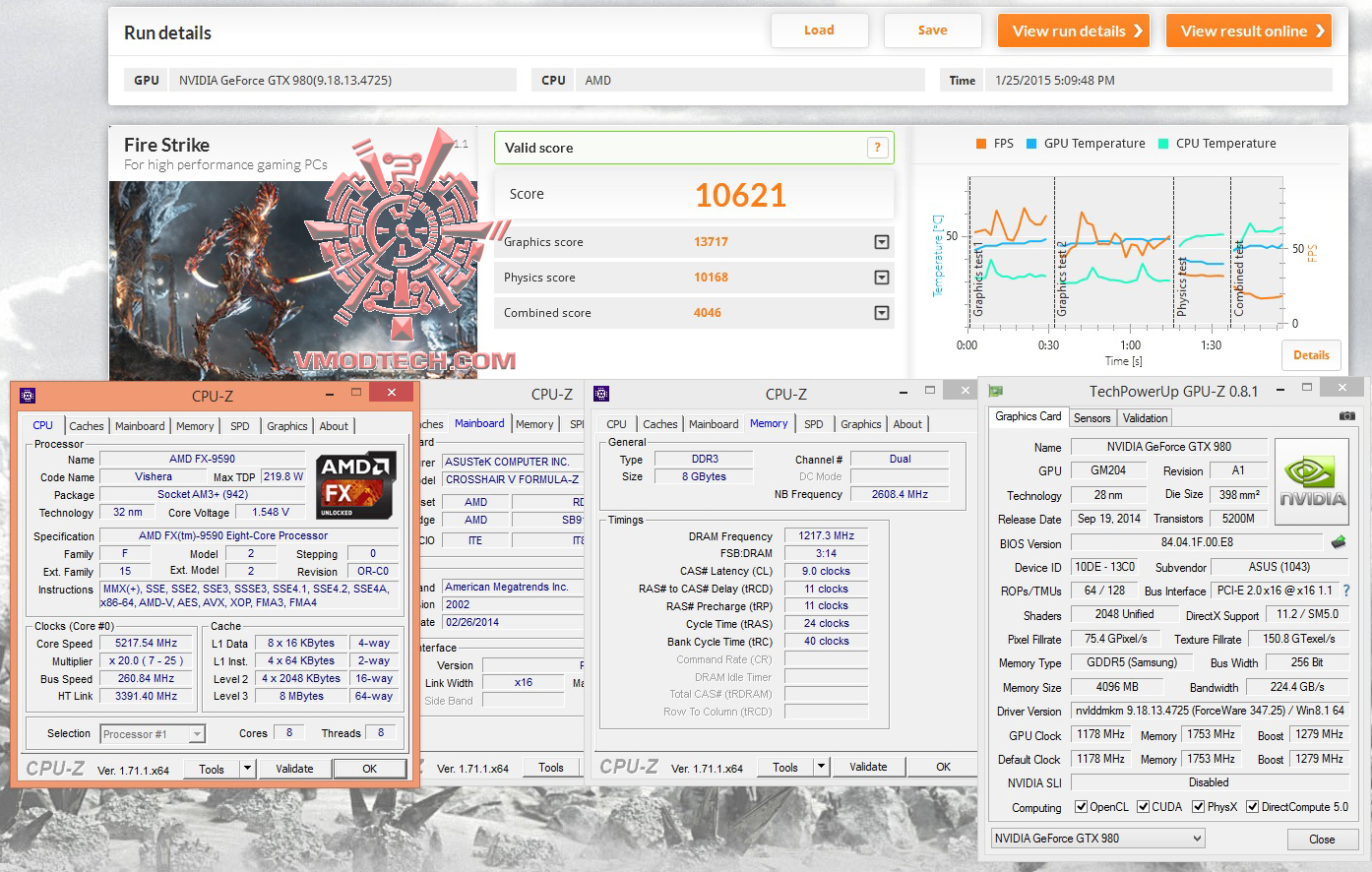Toggle the CUDA checkbox in GPU-Z

(1144, 807)
